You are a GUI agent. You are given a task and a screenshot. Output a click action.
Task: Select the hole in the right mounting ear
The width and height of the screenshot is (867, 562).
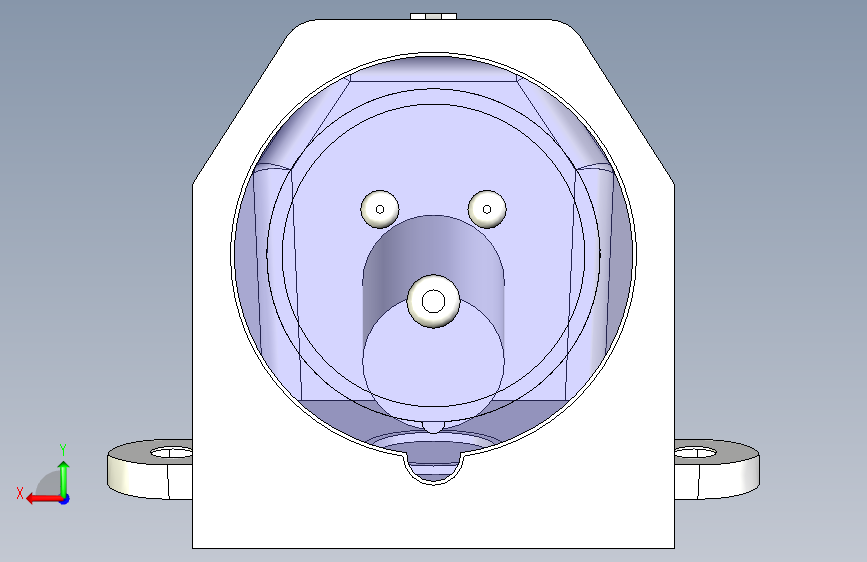click(x=696, y=453)
